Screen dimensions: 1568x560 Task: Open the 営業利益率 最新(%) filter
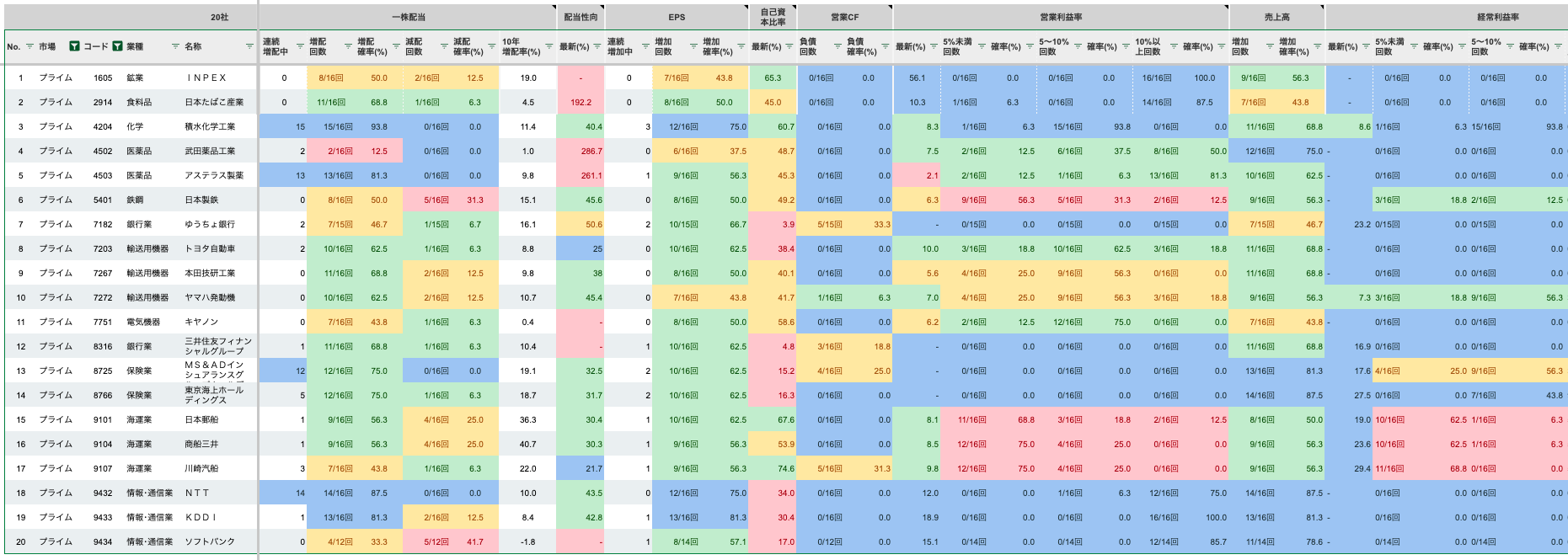pyautogui.click(x=934, y=46)
